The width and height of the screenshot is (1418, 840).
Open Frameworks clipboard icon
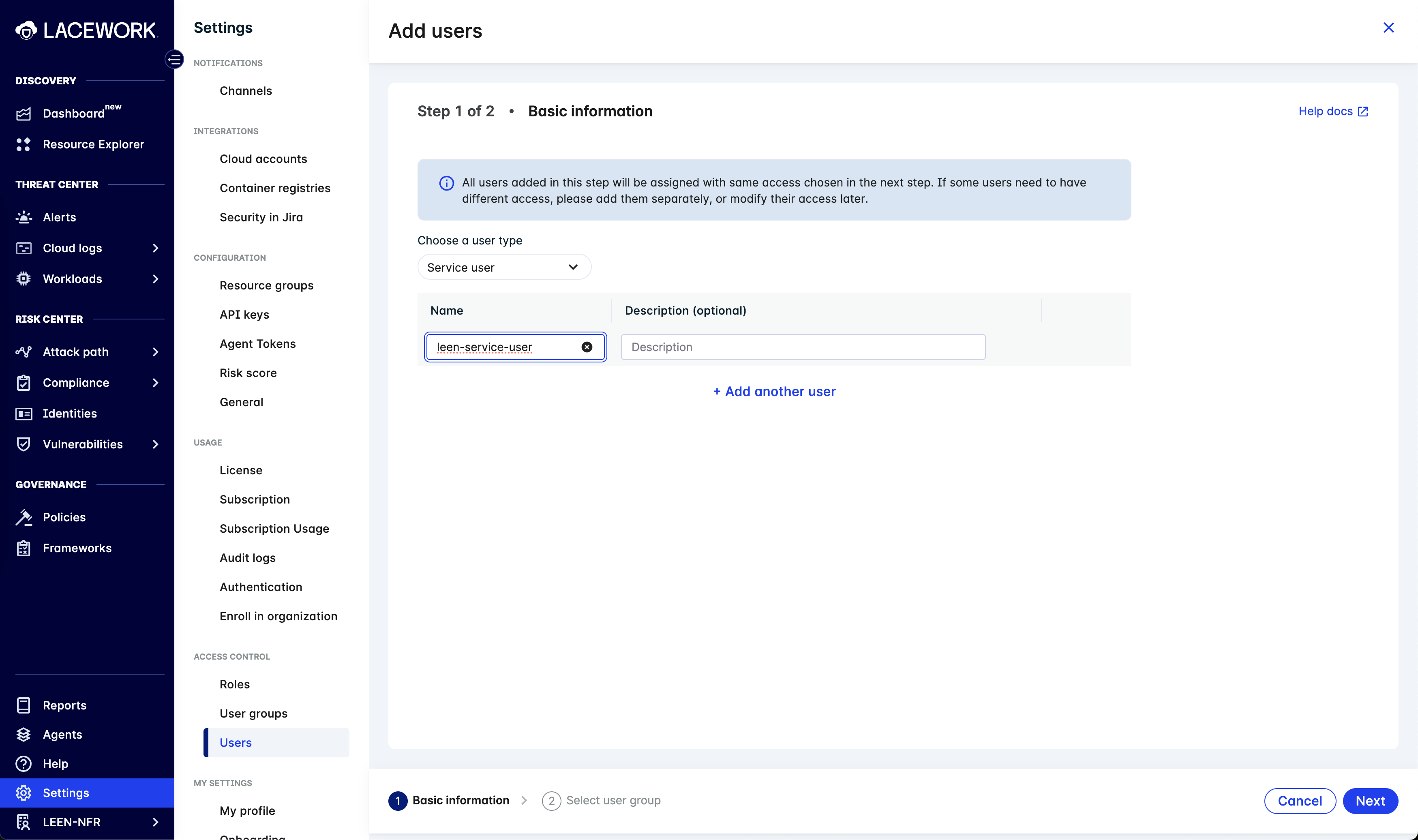pos(24,548)
